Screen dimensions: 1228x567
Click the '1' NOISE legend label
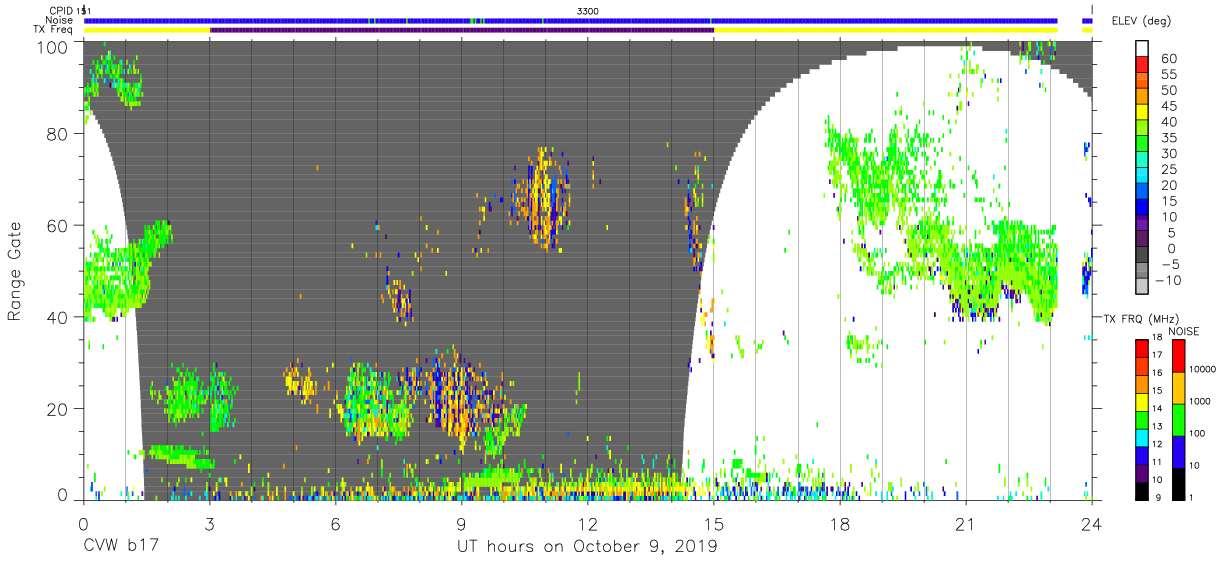click(1192, 497)
